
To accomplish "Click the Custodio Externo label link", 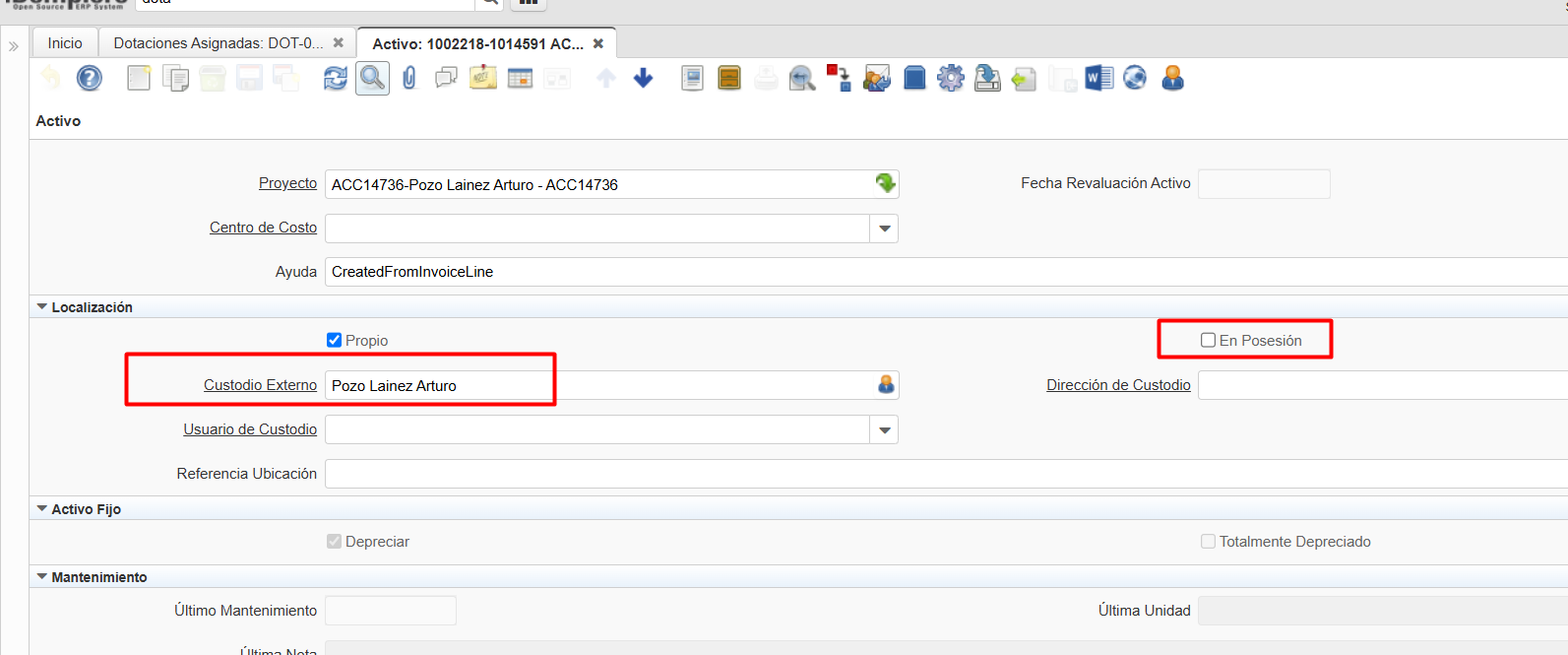I will [x=260, y=385].
